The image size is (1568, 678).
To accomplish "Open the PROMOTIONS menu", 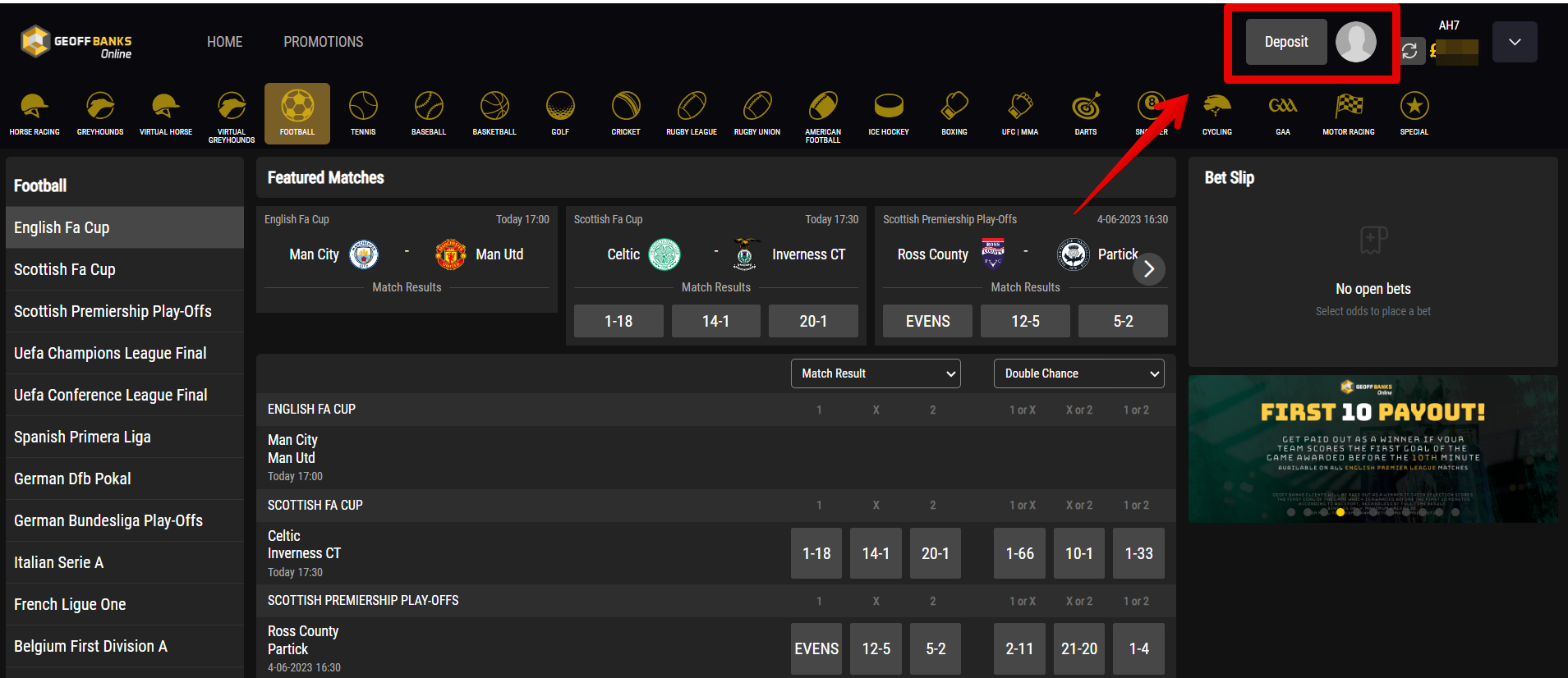I will 324,42.
